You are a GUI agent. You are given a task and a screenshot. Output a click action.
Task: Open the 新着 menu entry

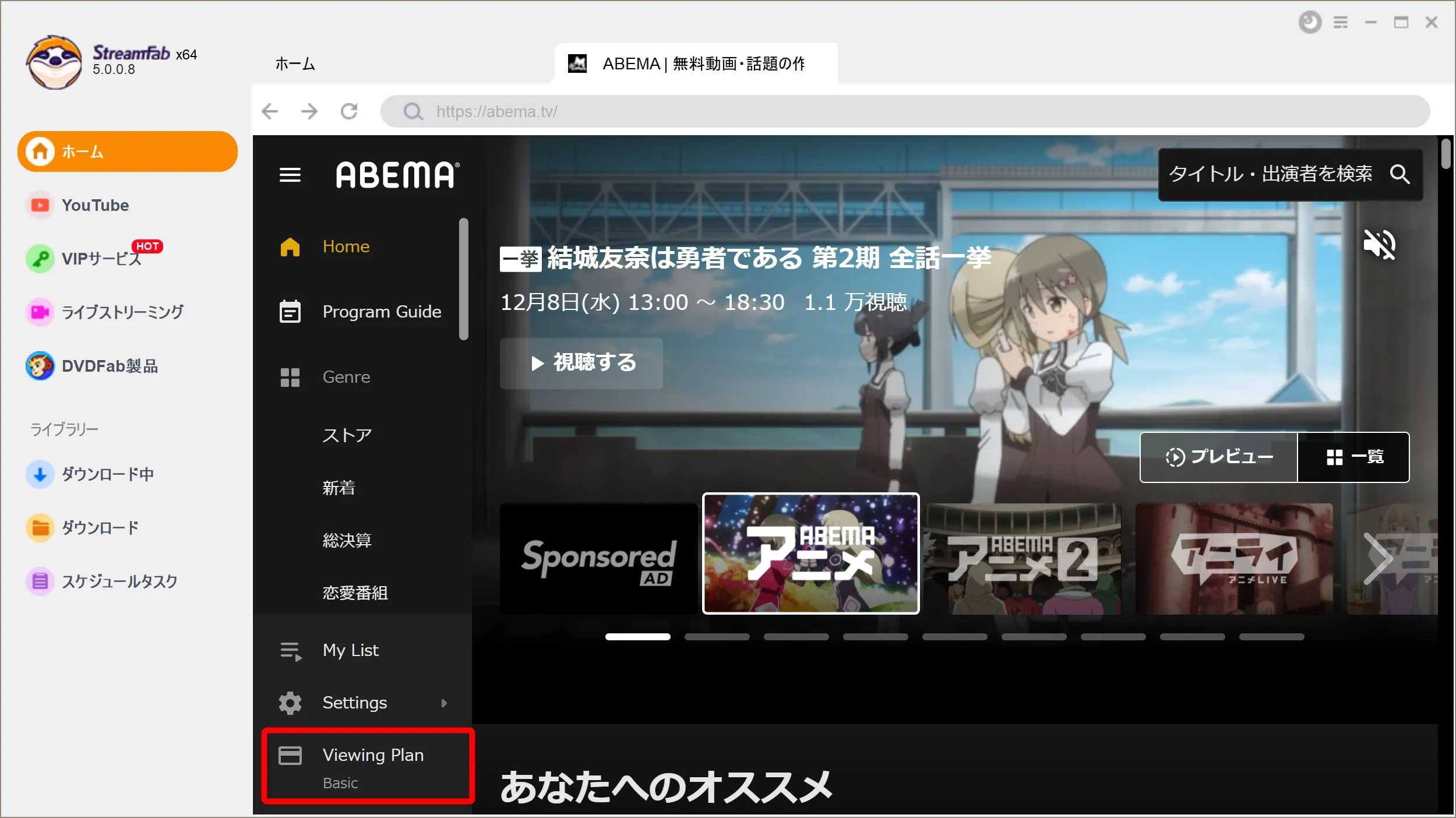tap(339, 488)
